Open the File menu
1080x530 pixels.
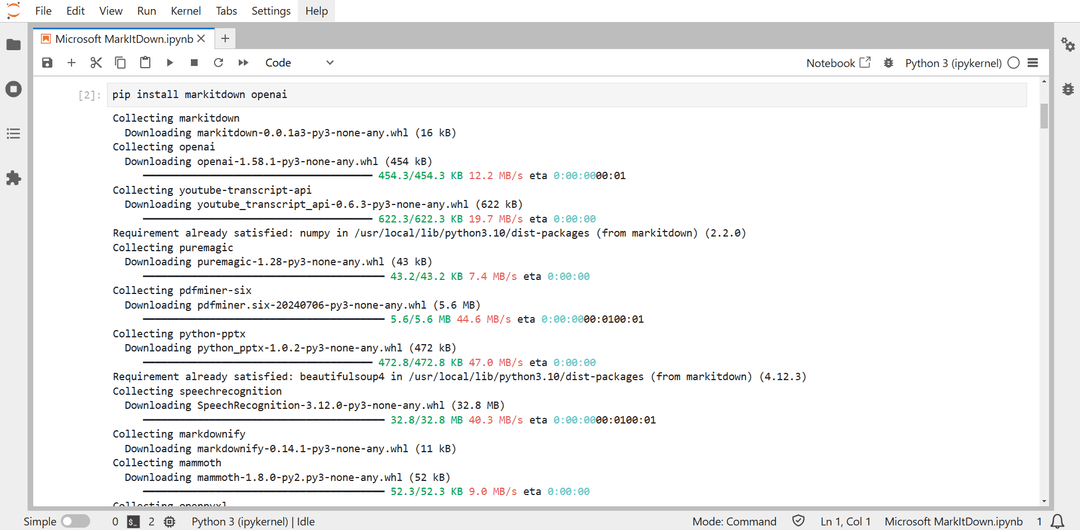(43, 11)
